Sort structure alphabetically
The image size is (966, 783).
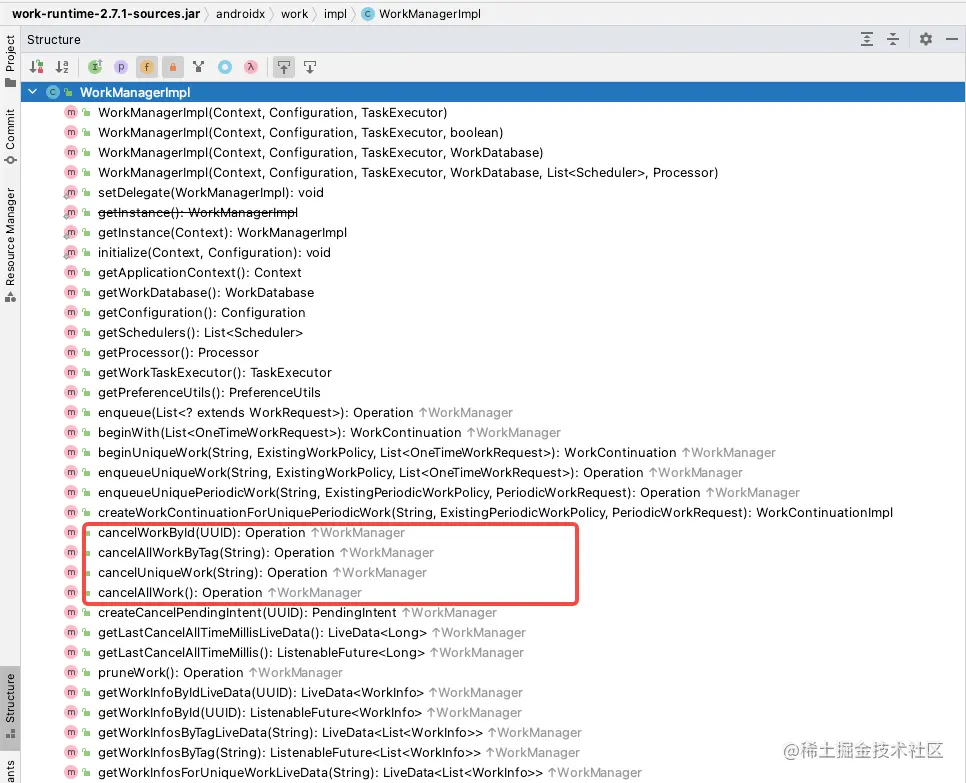click(62, 67)
